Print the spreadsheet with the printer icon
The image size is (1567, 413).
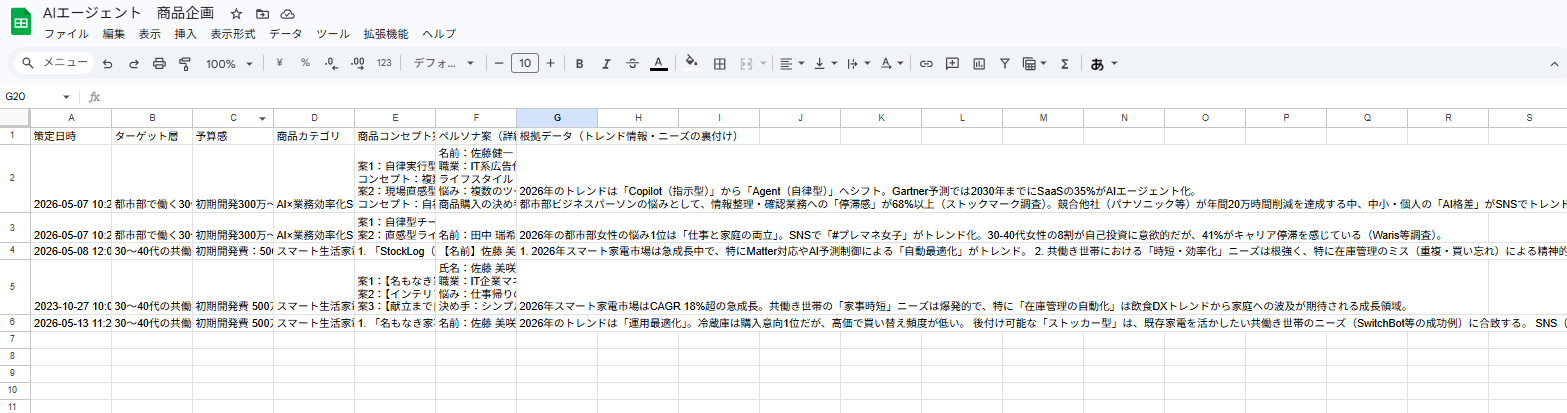coord(159,63)
